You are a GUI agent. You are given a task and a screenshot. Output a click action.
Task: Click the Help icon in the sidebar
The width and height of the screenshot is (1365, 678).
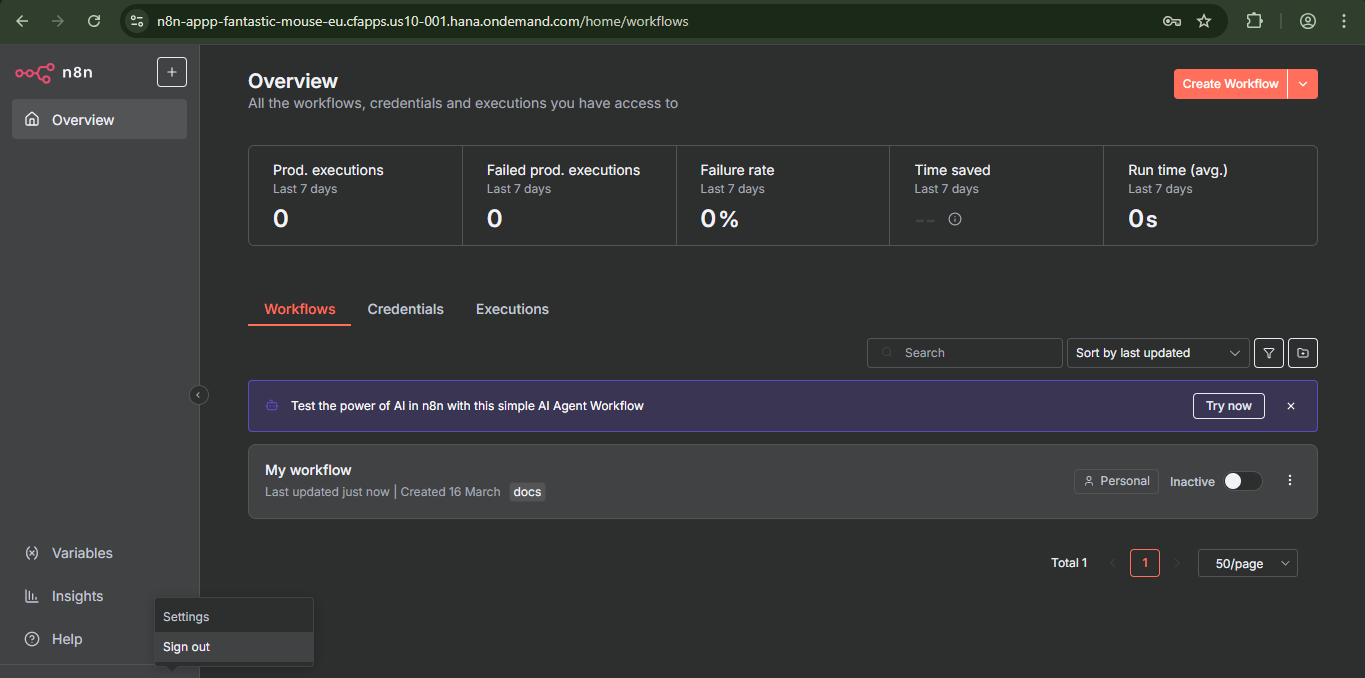pos(33,638)
